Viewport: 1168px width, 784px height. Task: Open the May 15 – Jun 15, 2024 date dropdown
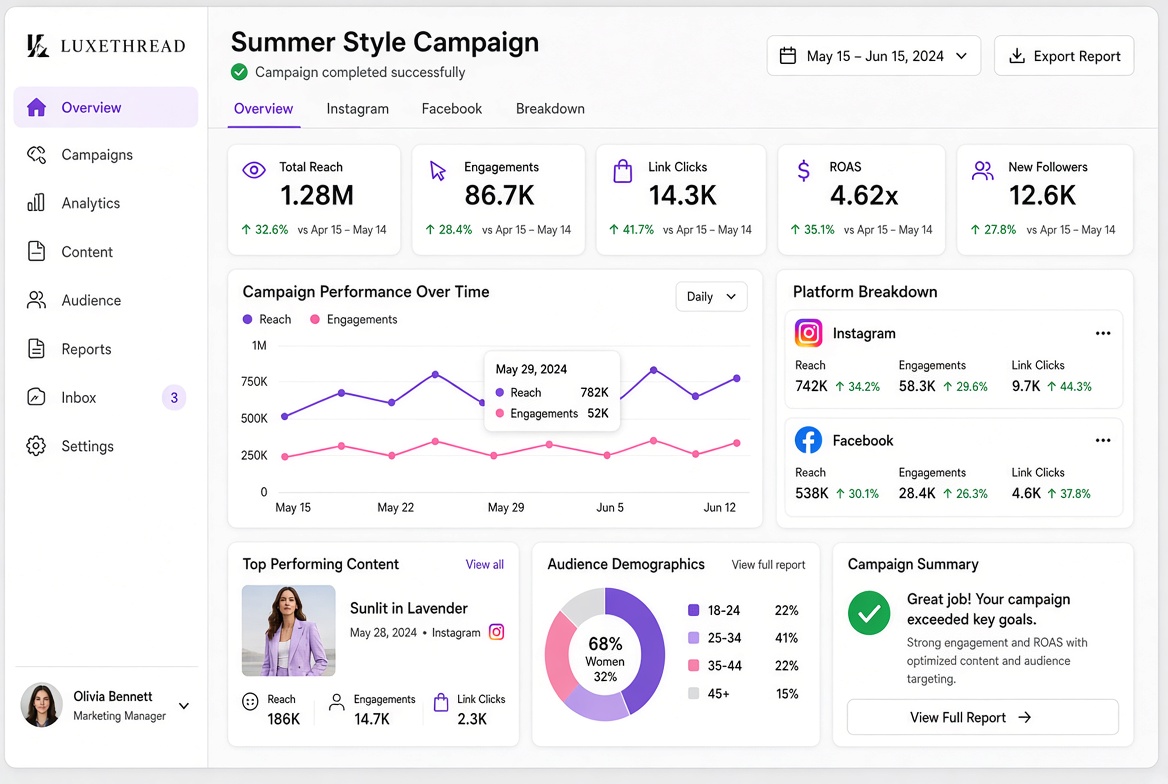(x=873, y=56)
